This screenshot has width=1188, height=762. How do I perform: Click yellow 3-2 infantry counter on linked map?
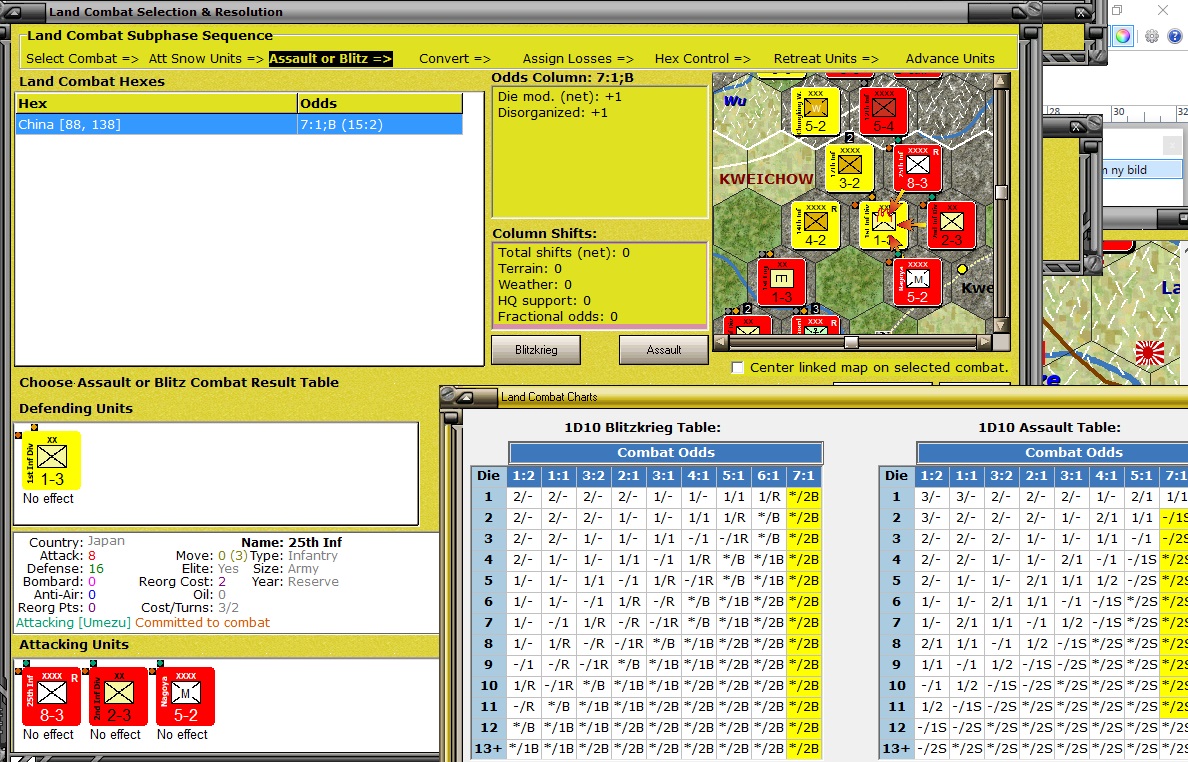(x=849, y=168)
